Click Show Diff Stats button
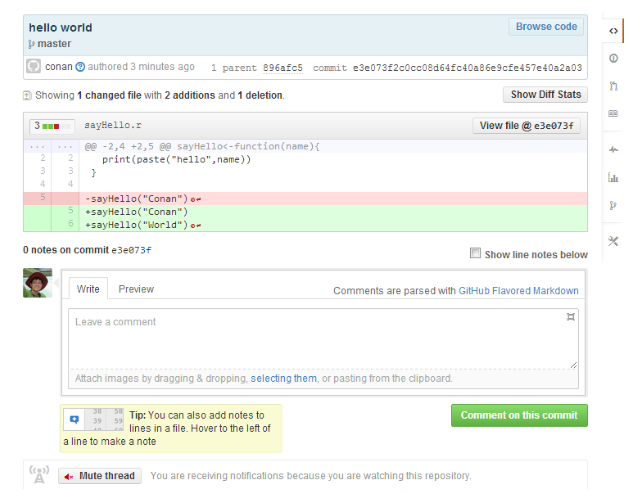This screenshot has width=628, height=494. [545, 95]
